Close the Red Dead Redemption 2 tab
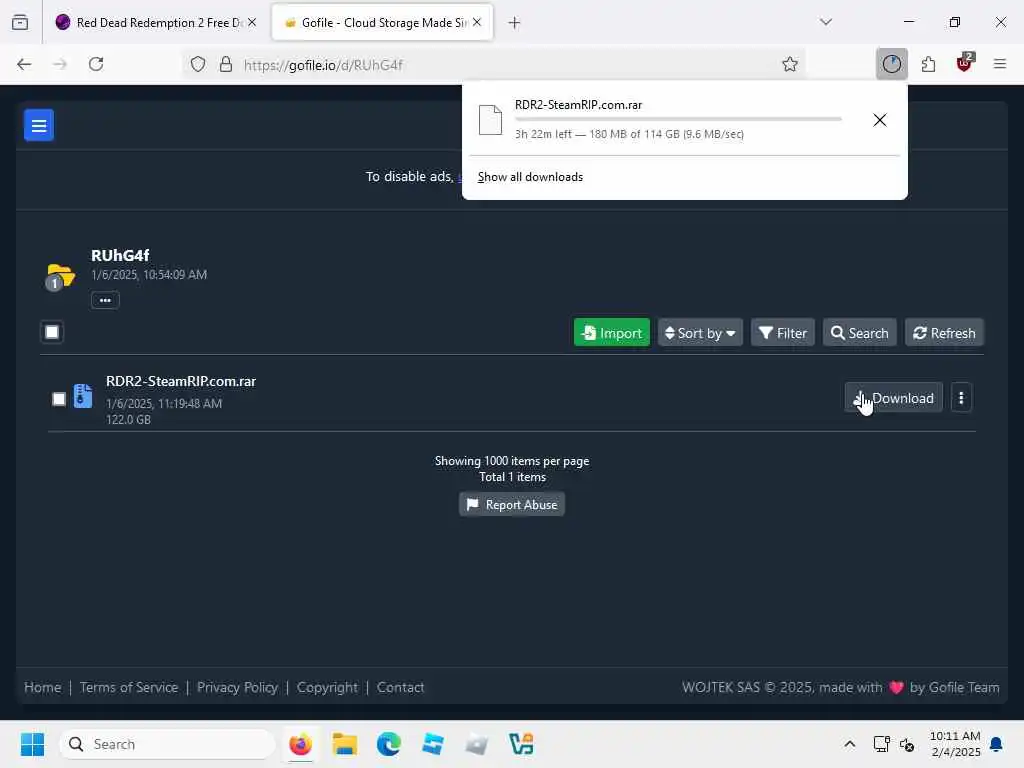This screenshot has width=1024, height=768. click(252, 22)
